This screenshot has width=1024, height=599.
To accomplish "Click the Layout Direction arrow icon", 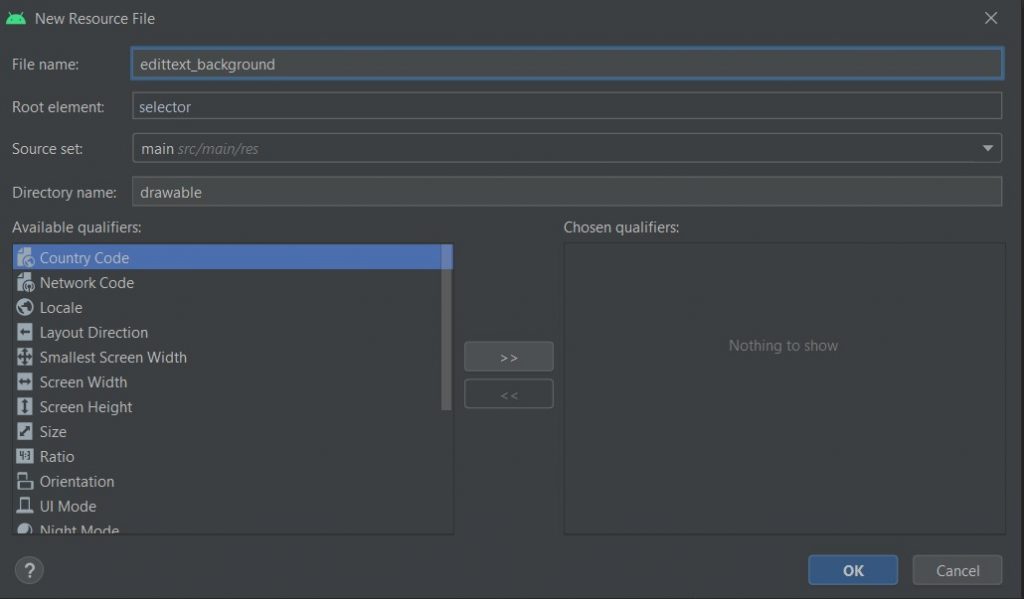I will pos(25,332).
